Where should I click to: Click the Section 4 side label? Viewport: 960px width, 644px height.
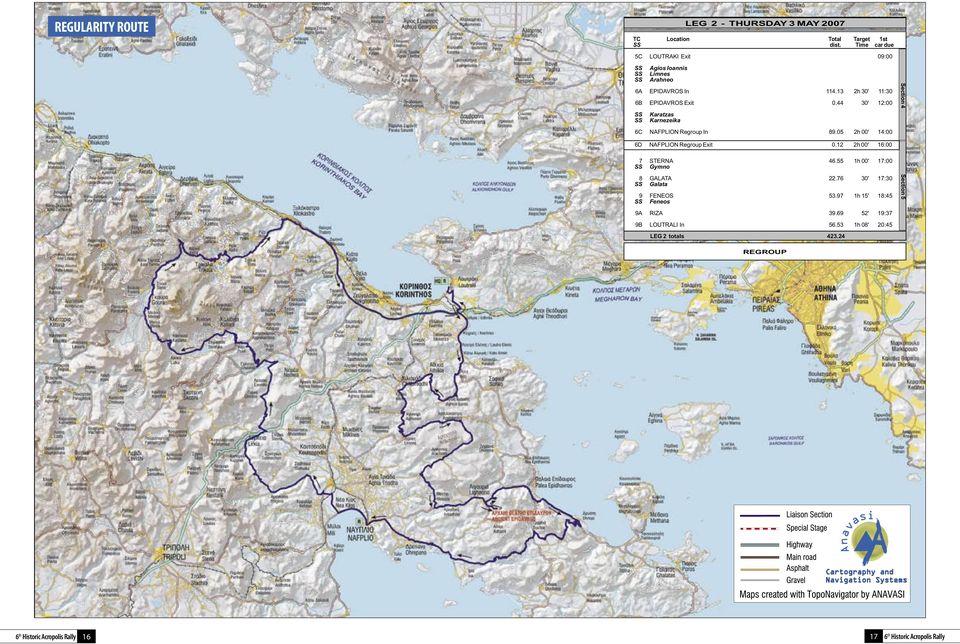click(x=902, y=95)
